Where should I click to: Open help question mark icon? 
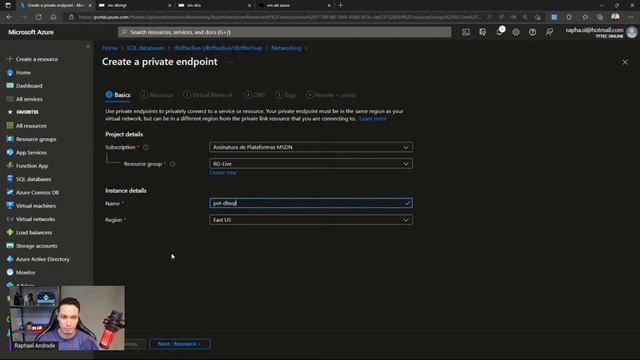coord(533,32)
